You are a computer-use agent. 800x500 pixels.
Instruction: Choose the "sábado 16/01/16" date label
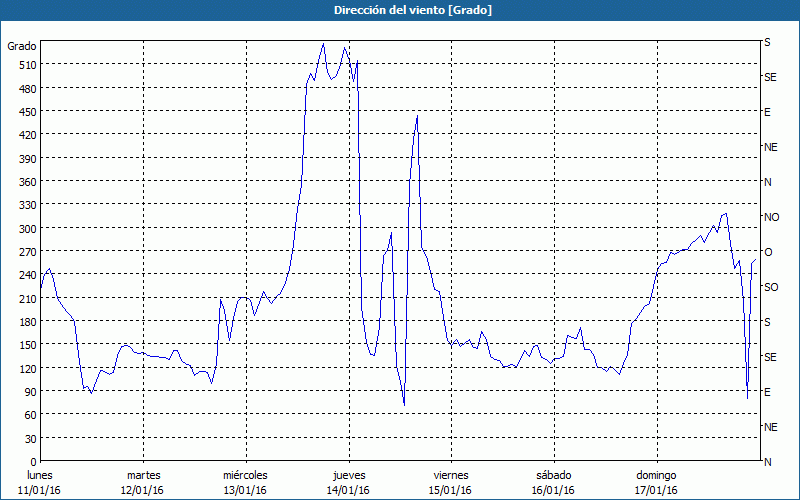click(x=553, y=482)
